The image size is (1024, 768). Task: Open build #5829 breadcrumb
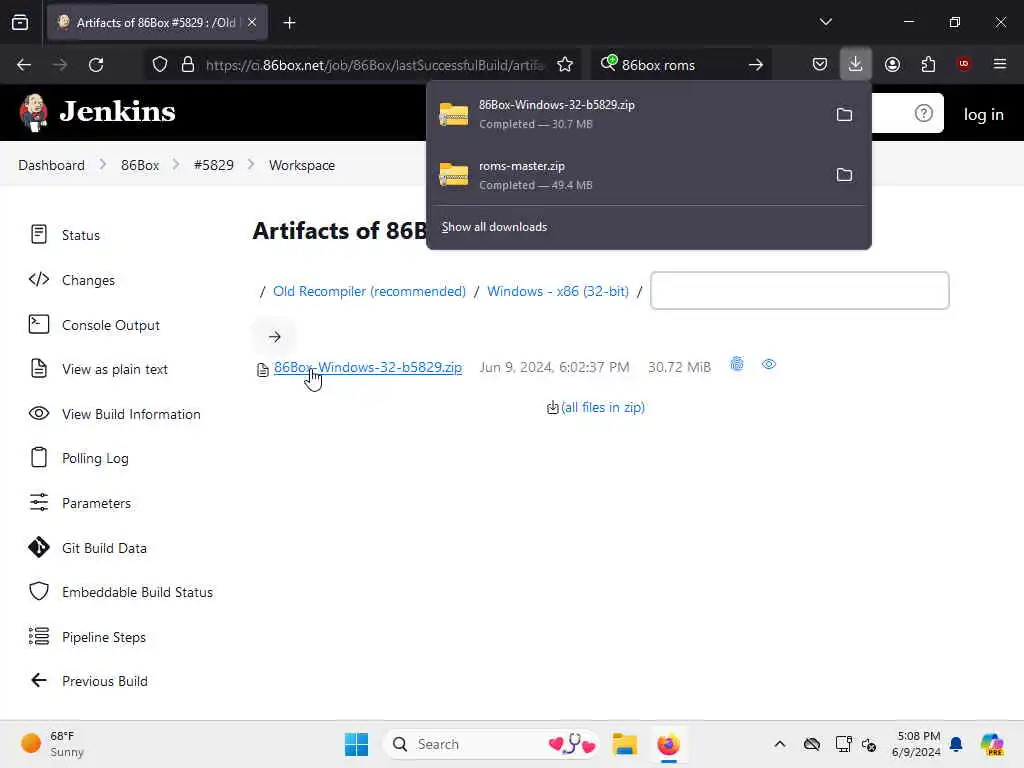pos(214,165)
